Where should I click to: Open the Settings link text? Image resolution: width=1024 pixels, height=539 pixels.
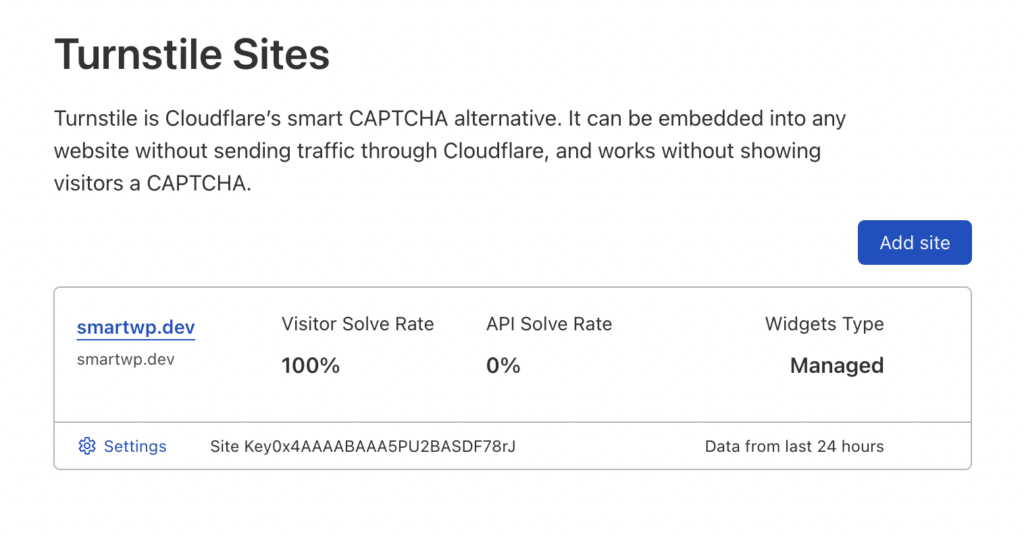pyautogui.click(x=135, y=446)
